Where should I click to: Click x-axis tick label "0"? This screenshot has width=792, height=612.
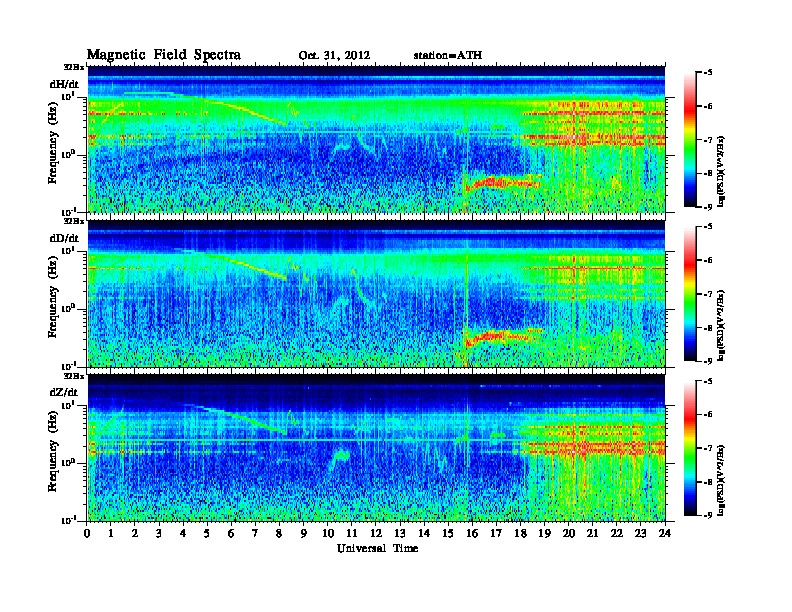(87, 533)
